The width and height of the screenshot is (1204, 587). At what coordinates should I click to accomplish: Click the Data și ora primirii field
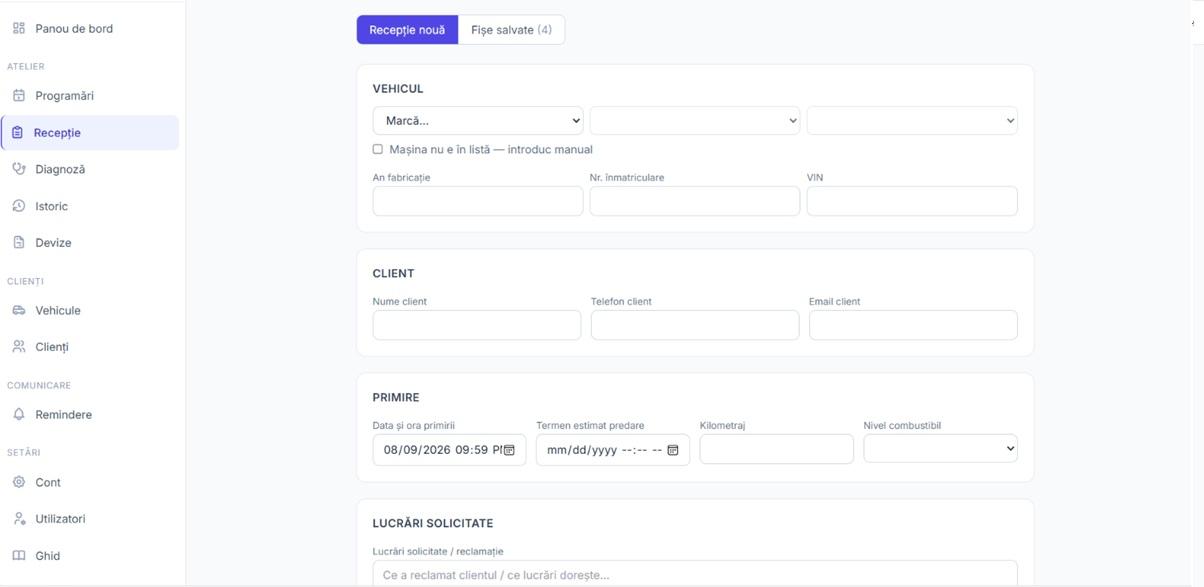pos(449,449)
